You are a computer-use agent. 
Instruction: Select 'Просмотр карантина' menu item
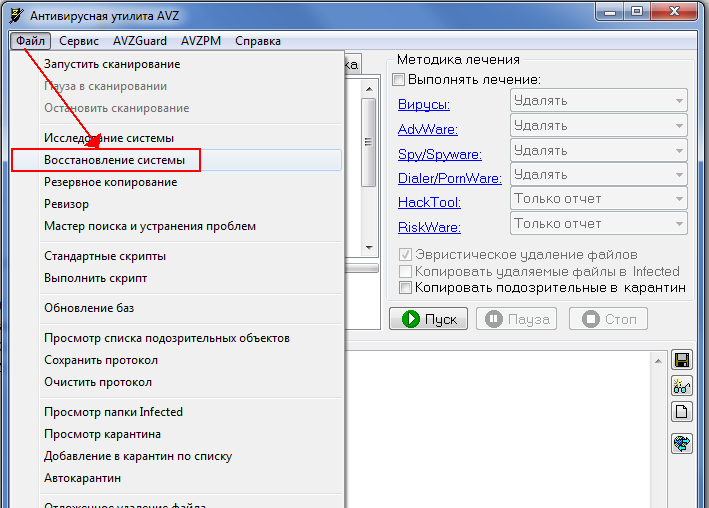(176, 434)
